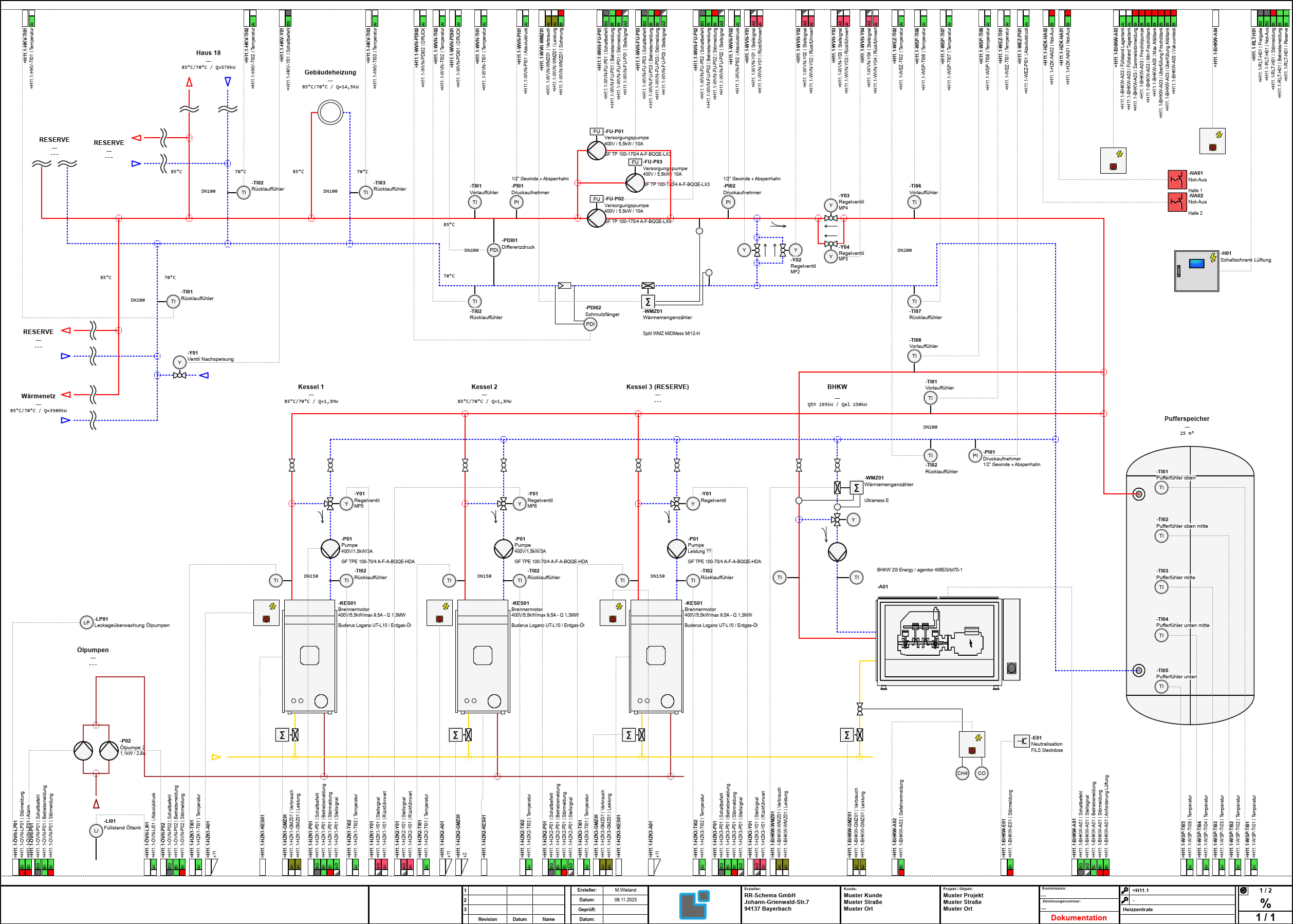
Task: Click the Muster Kunde customer field
Action: pos(862,896)
